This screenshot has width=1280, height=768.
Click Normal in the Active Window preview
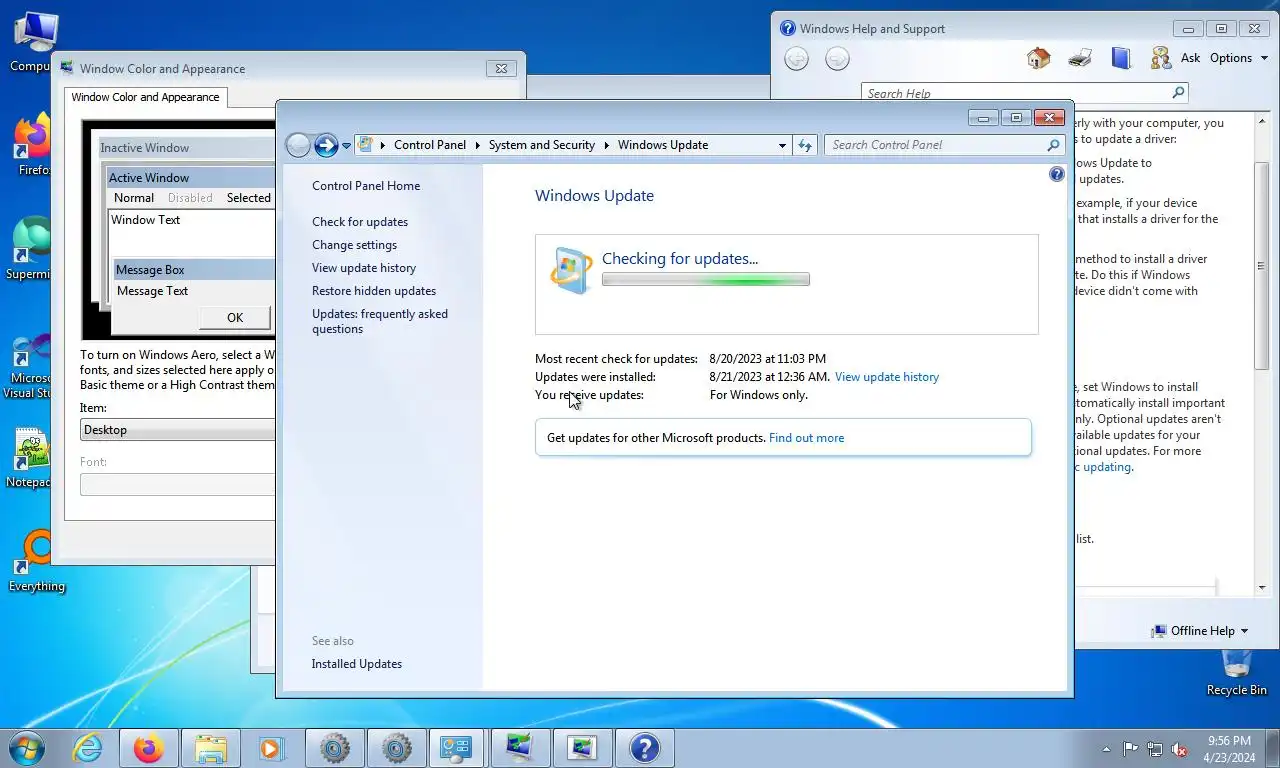tap(134, 198)
